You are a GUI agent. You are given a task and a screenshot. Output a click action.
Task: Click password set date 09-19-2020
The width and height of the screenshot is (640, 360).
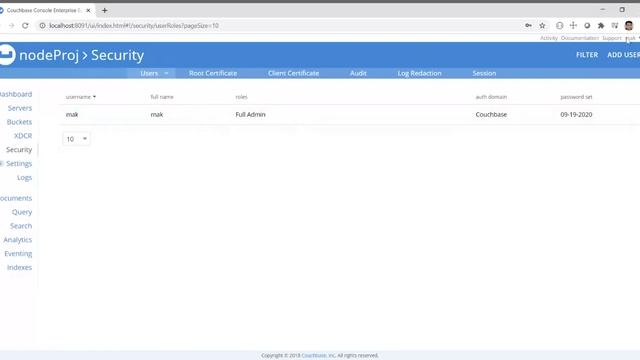click(x=576, y=115)
